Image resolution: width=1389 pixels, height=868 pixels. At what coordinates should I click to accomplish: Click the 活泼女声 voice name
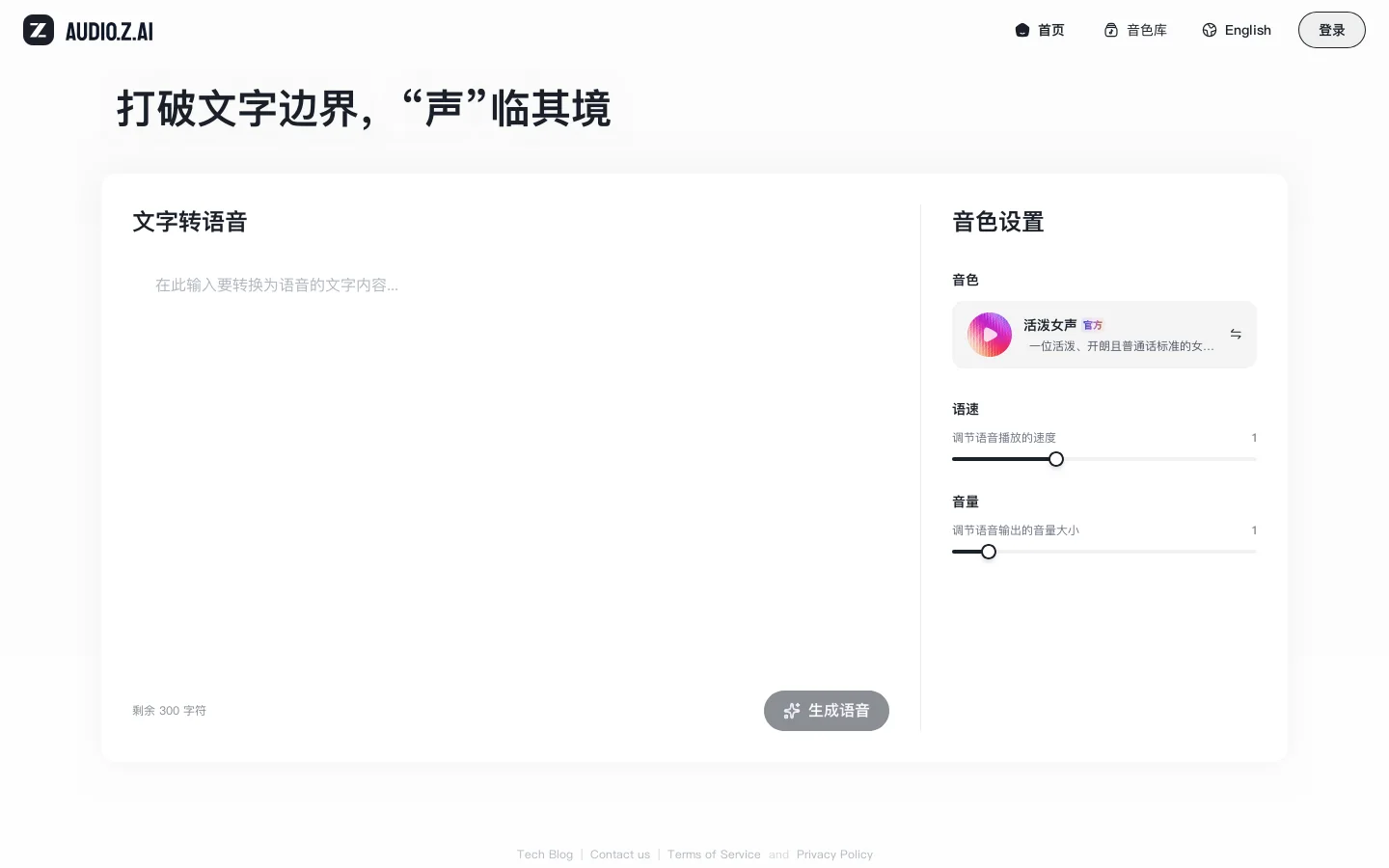1049,325
